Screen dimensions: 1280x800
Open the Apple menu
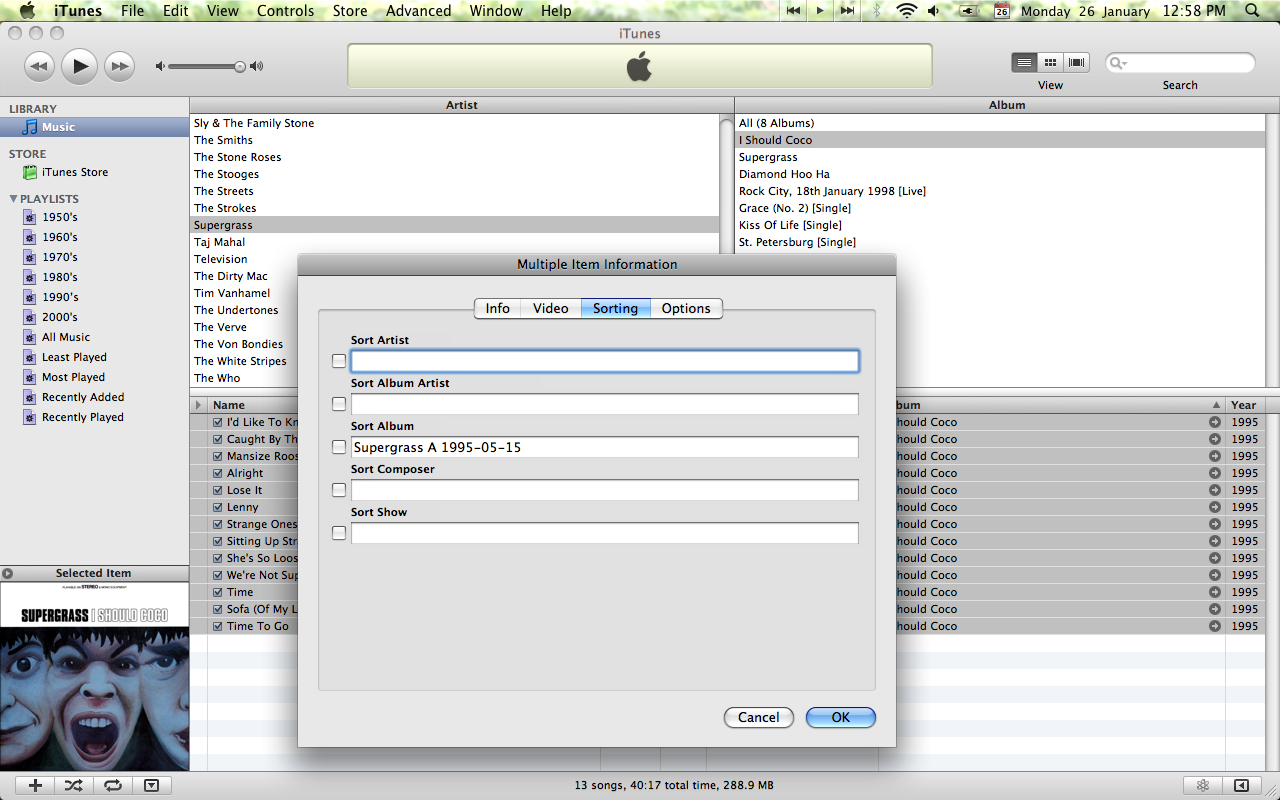tap(27, 11)
